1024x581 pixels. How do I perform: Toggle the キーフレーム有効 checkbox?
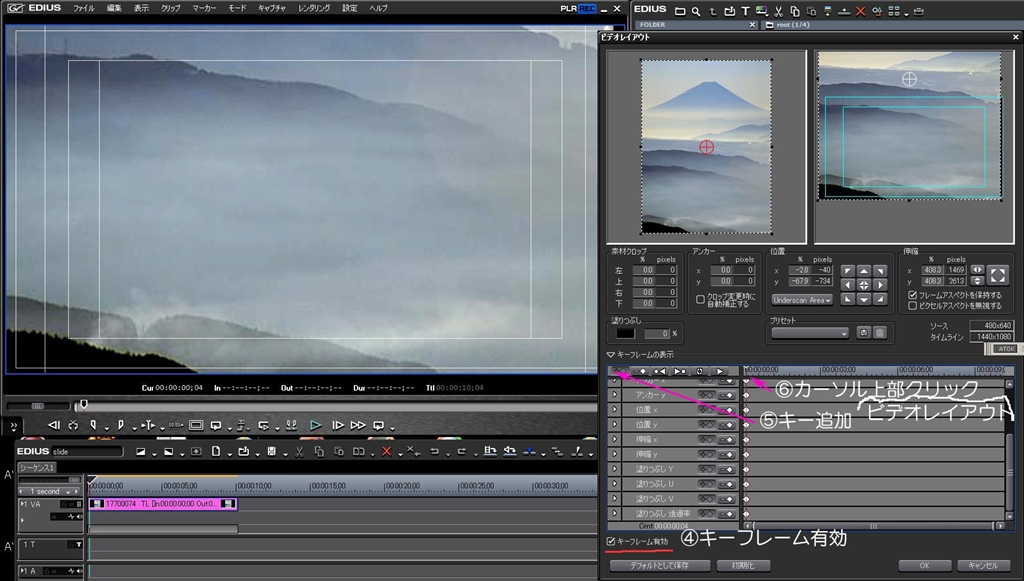pos(612,541)
